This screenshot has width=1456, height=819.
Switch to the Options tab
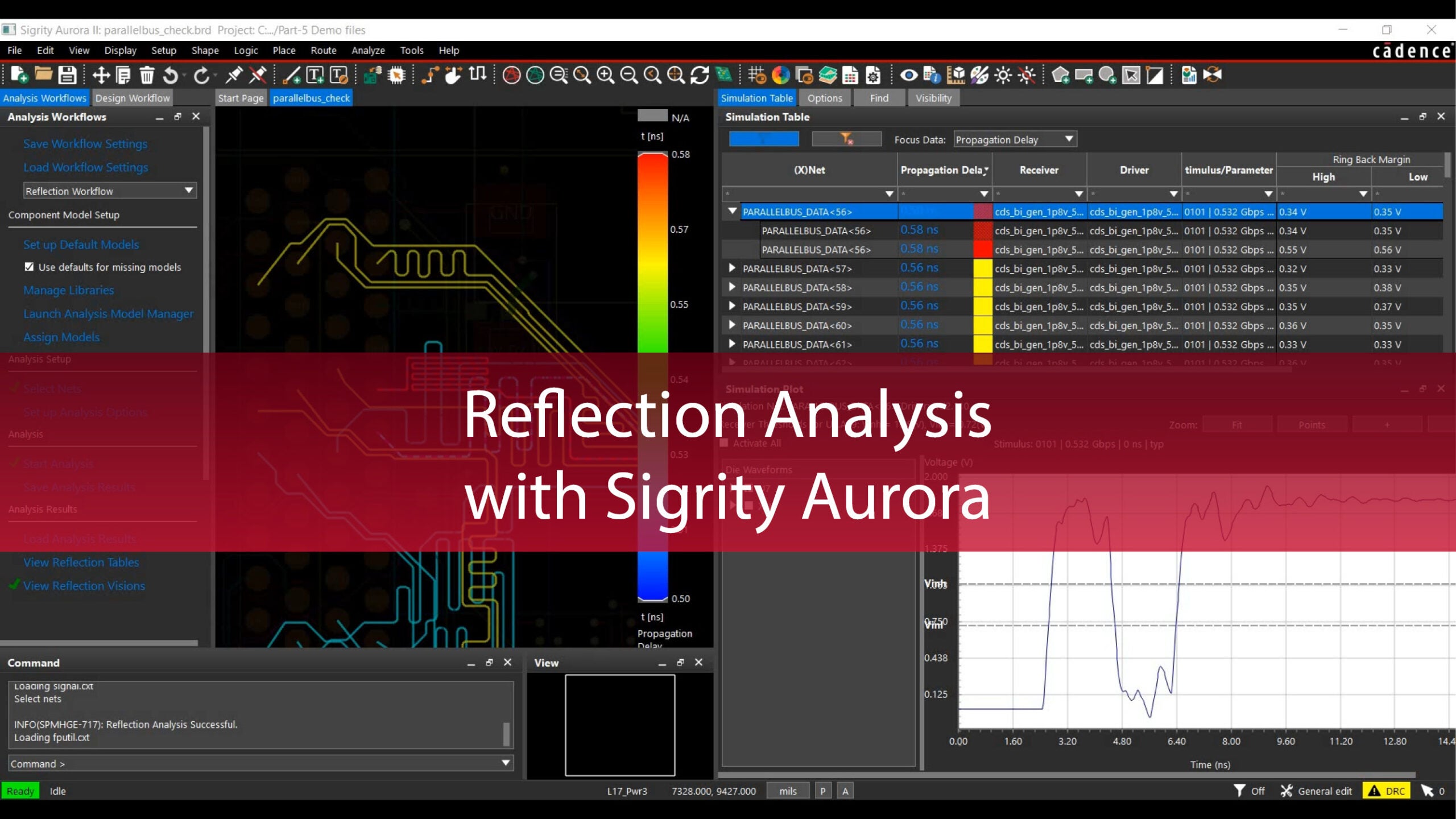(x=825, y=98)
